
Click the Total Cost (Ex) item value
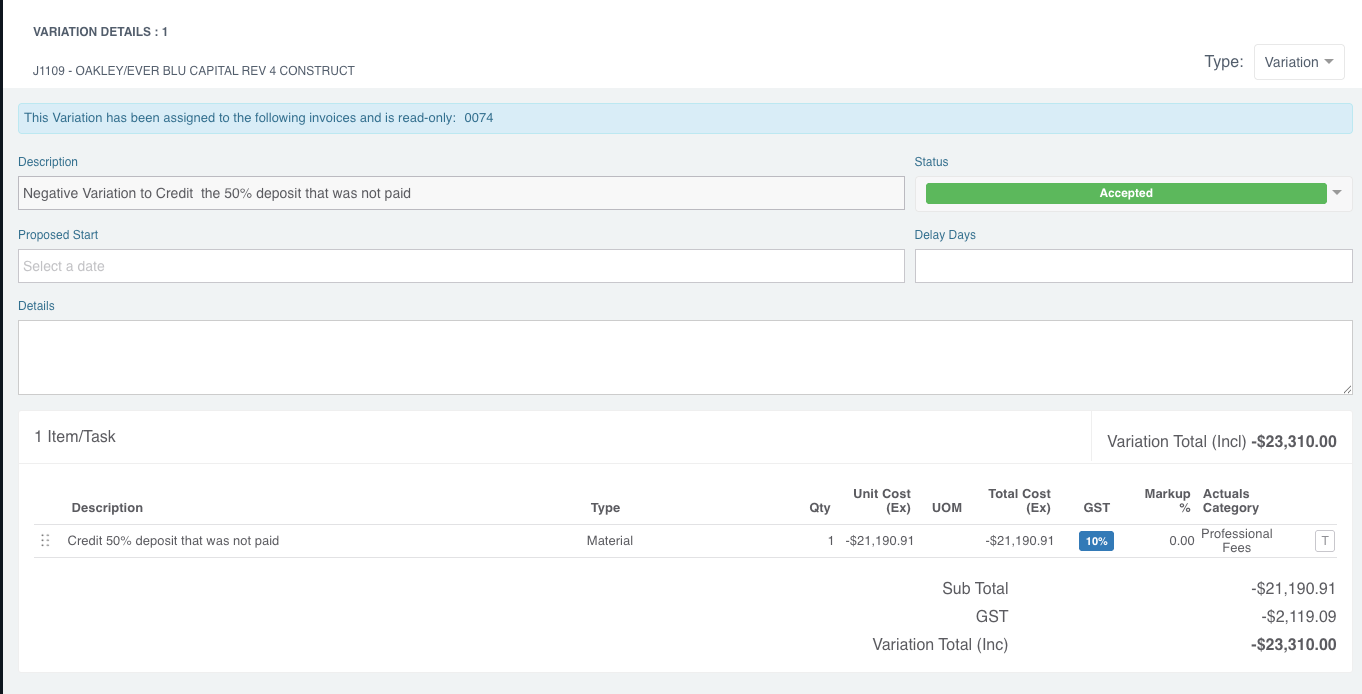pos(1019,541)
